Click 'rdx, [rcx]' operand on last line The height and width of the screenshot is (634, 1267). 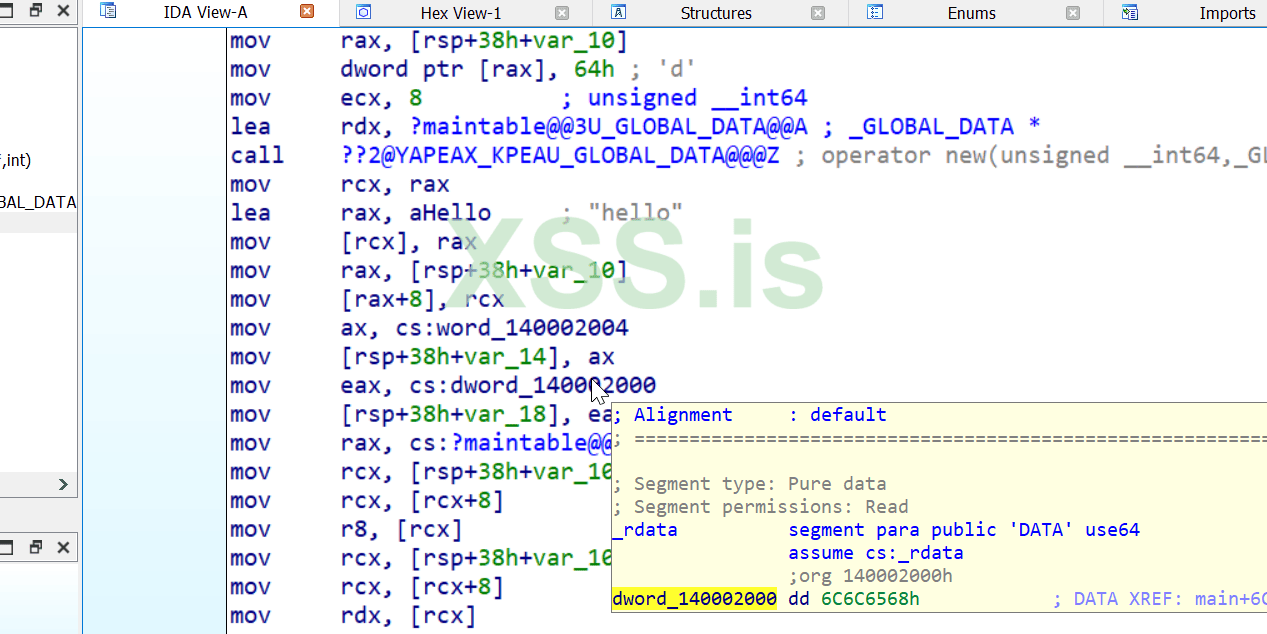[408, 616]
